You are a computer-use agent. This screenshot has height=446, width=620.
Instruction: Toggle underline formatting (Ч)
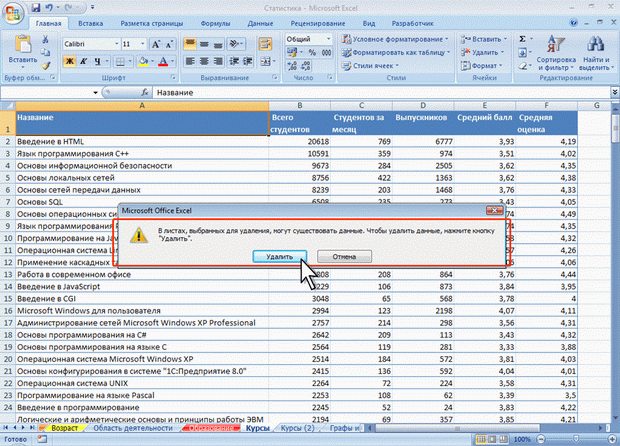[98, 61]
